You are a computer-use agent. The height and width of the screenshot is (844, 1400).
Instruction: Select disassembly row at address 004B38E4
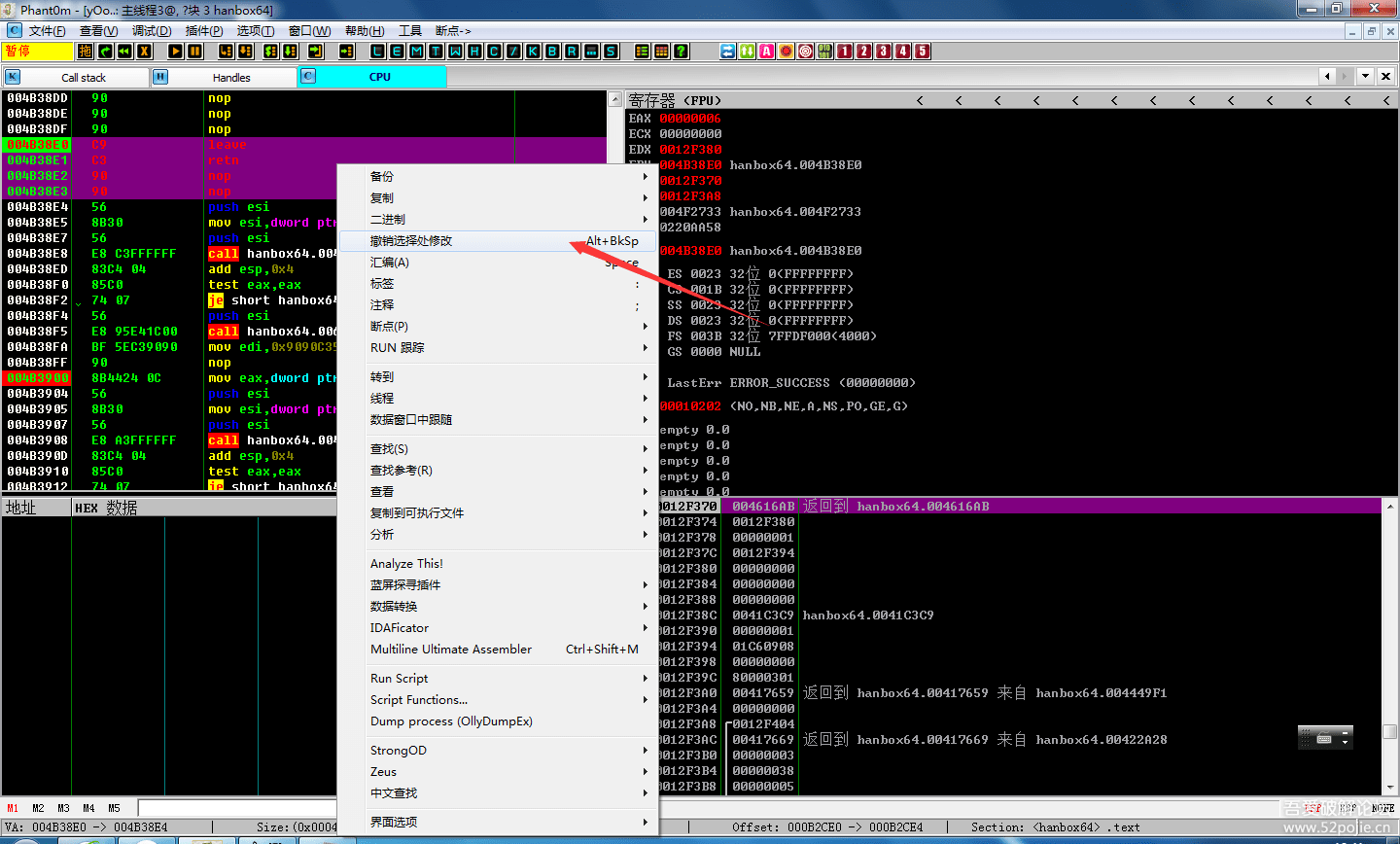(170, 207)
